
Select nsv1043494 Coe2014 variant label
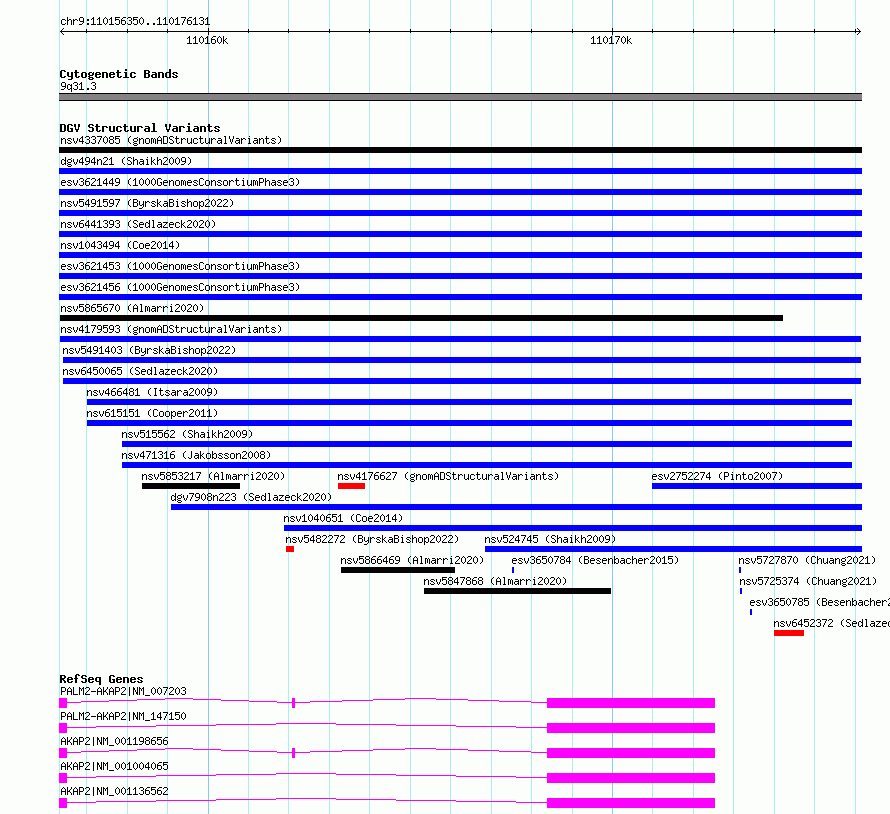(x=120, y=245)
